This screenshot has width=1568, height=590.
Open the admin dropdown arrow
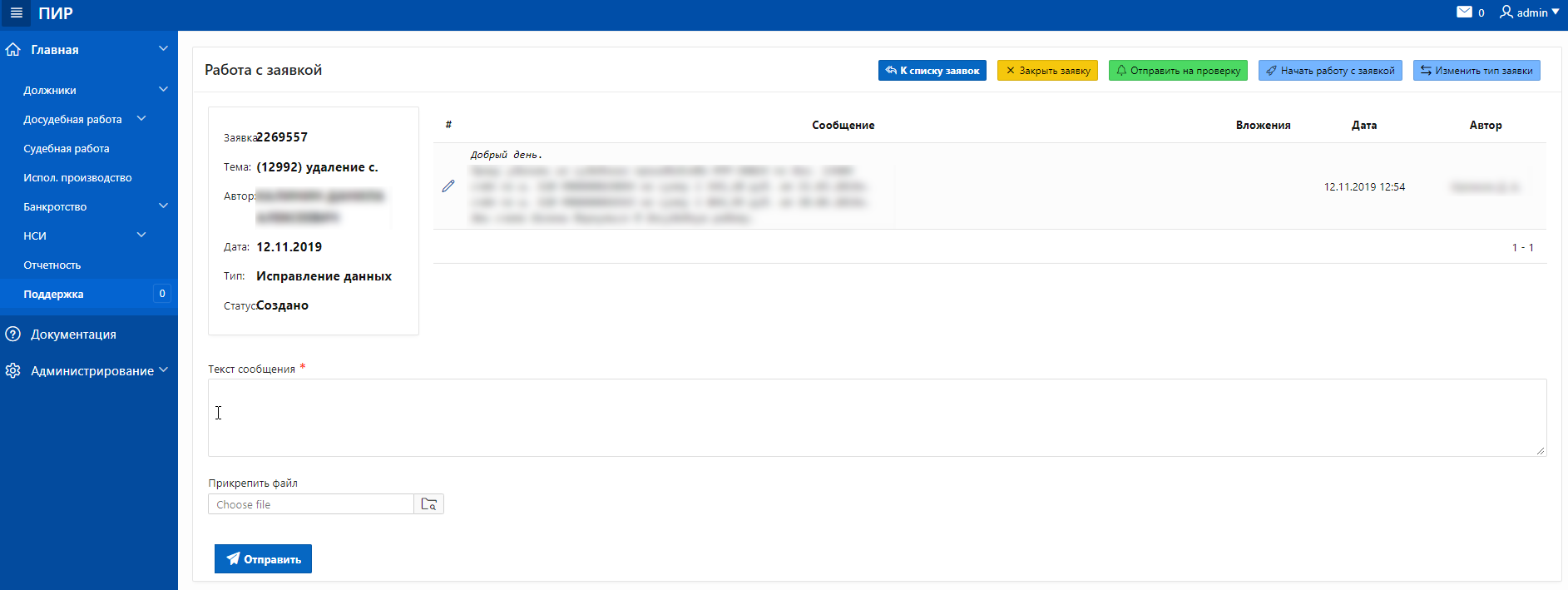(1556, 12)
